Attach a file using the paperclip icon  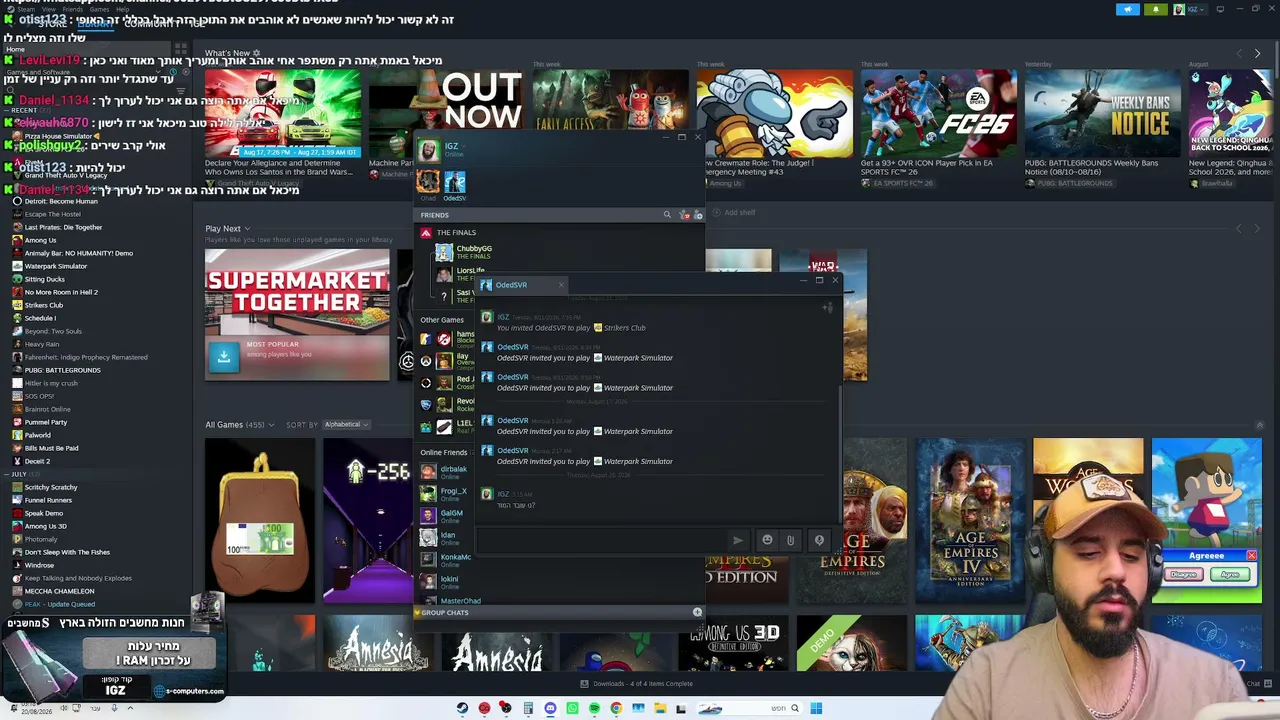click(x=790, y=540)
